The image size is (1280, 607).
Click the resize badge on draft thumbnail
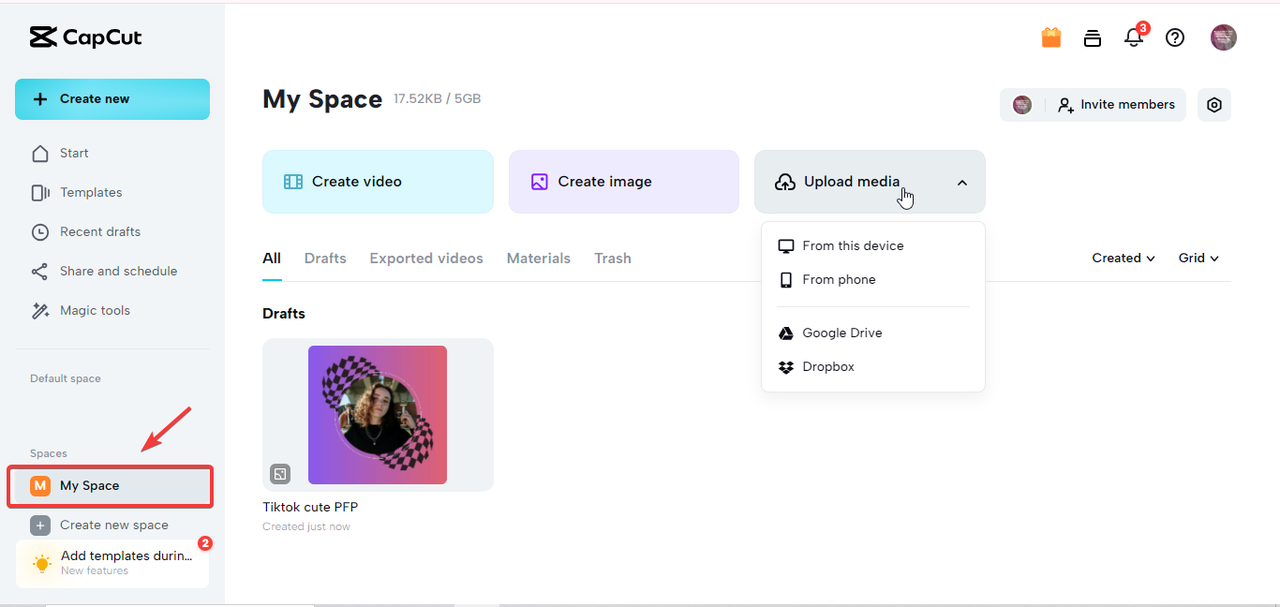pos(280,473)
